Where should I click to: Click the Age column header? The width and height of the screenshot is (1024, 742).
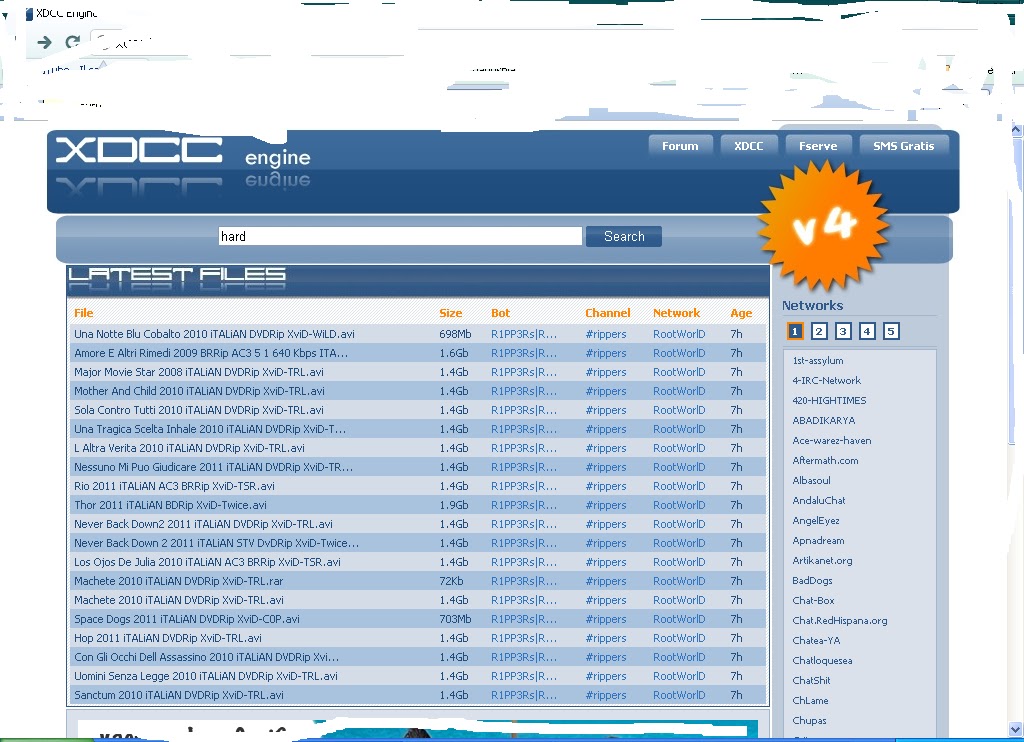(741, 313)
